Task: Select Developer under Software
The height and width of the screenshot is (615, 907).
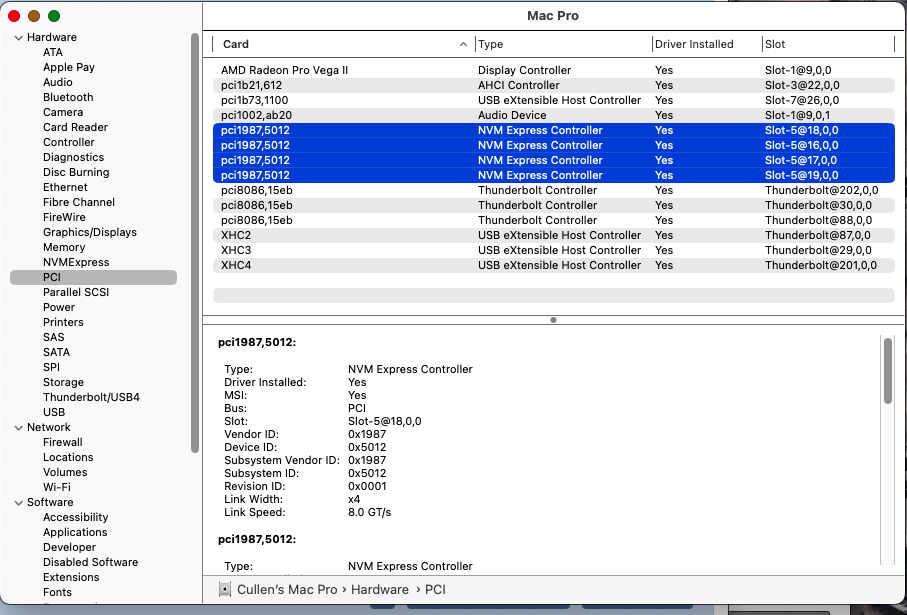Action: pyautogui.click(x=69, y=548)
